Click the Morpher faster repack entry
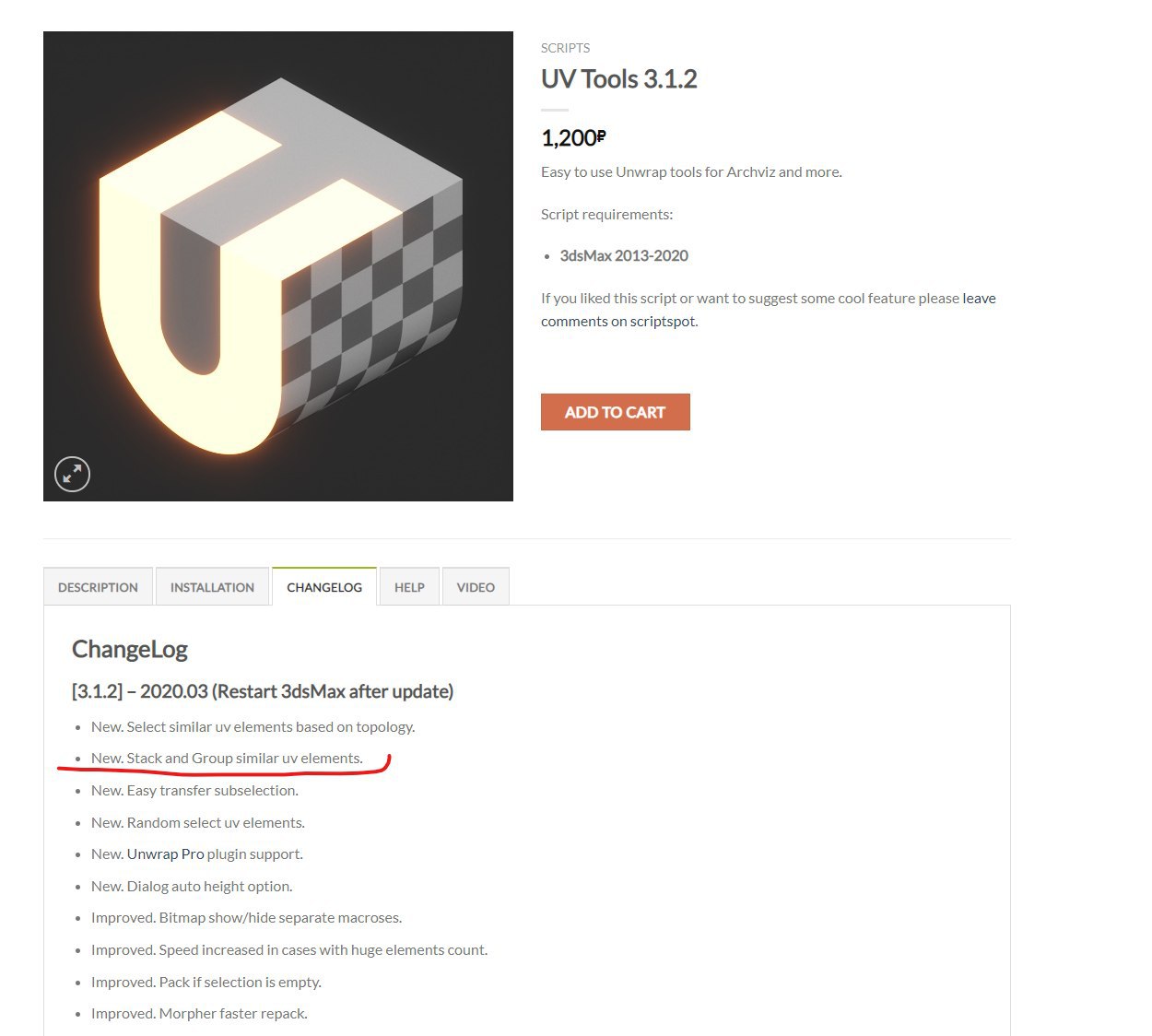The height and width of the screenshot is (1036, 1152). 199,1014
